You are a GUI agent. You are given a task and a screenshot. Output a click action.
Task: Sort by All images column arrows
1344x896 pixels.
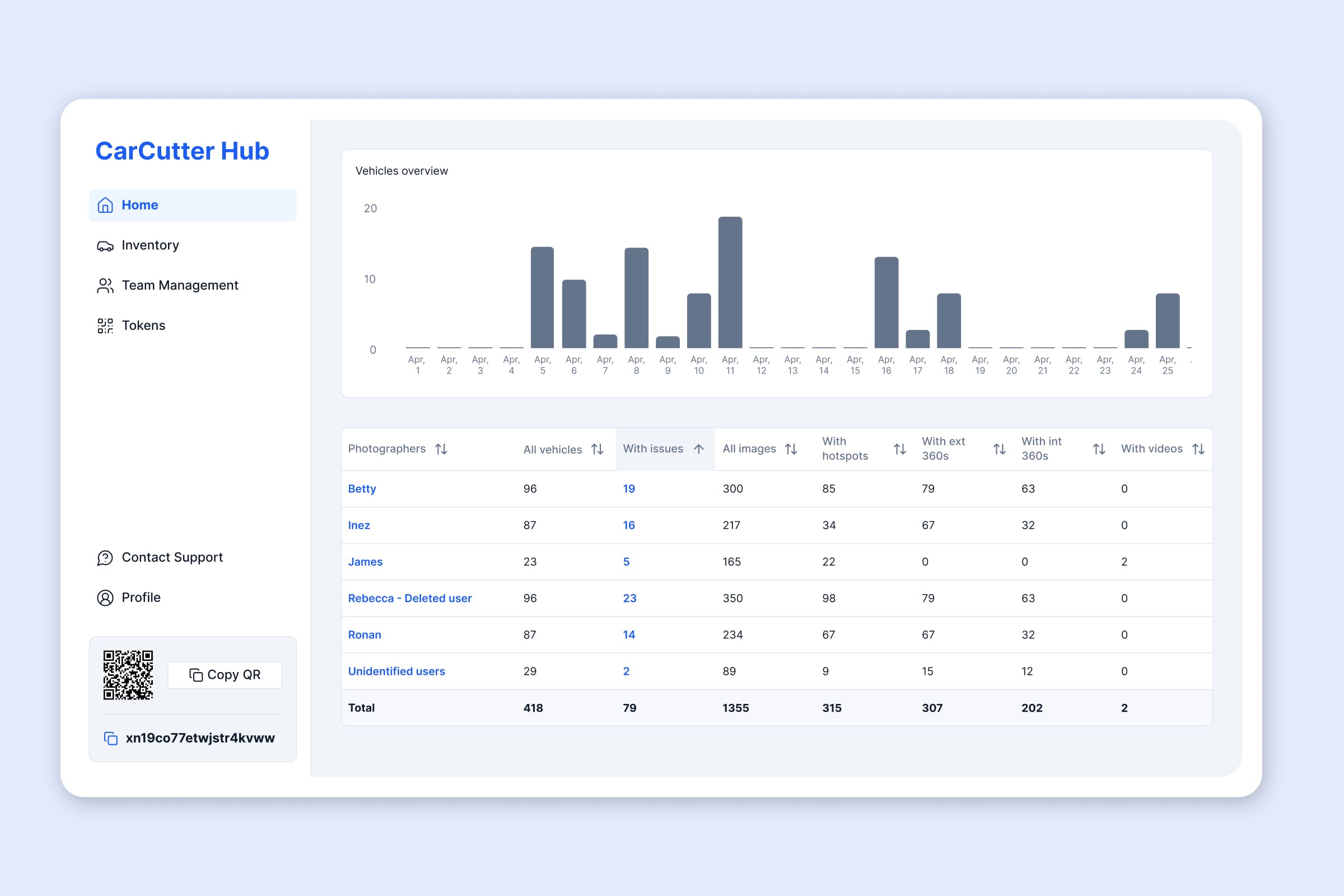tap(791, 449)
